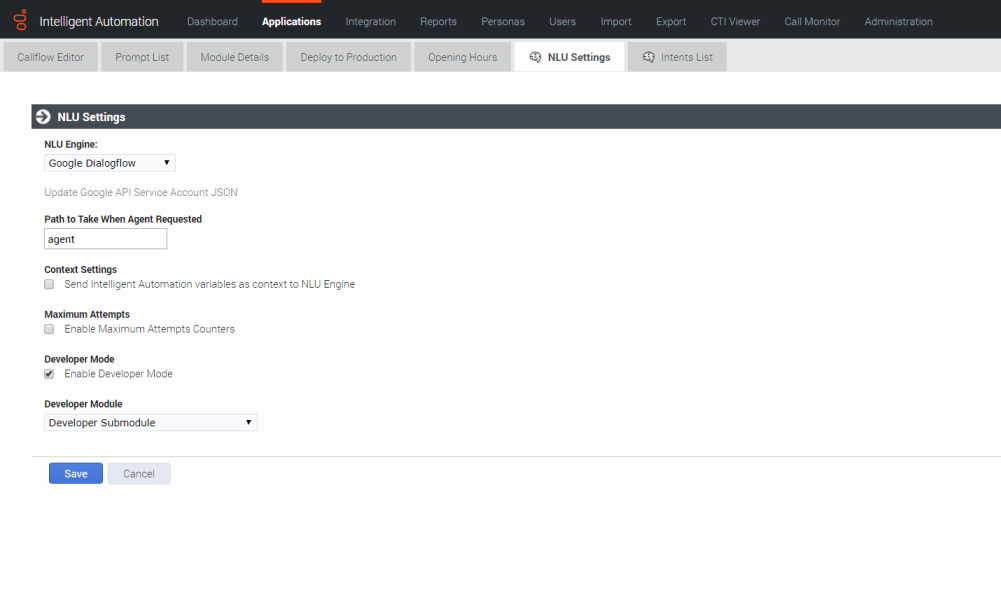The image size is (1001, 616).
Task: Expand the Developer Module dropdown
Action: tap(151, 423)
